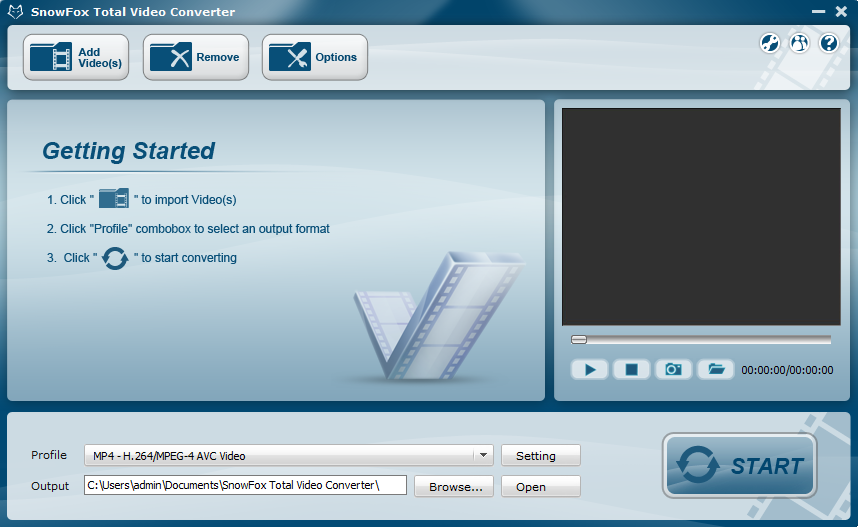Open the users/community icon at top right
This screenshot has width=858, height=527.
pyautogui.click(x=799, y=43)
